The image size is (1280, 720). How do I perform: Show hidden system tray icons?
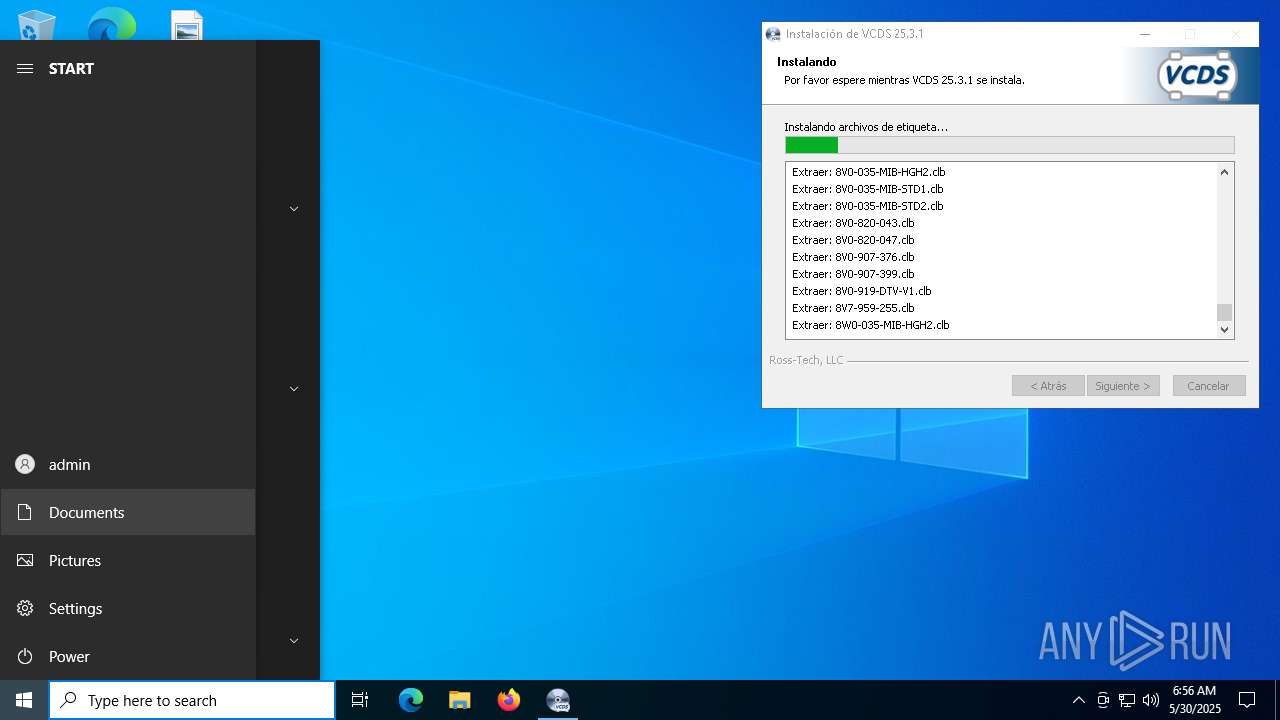point(1078,700)
